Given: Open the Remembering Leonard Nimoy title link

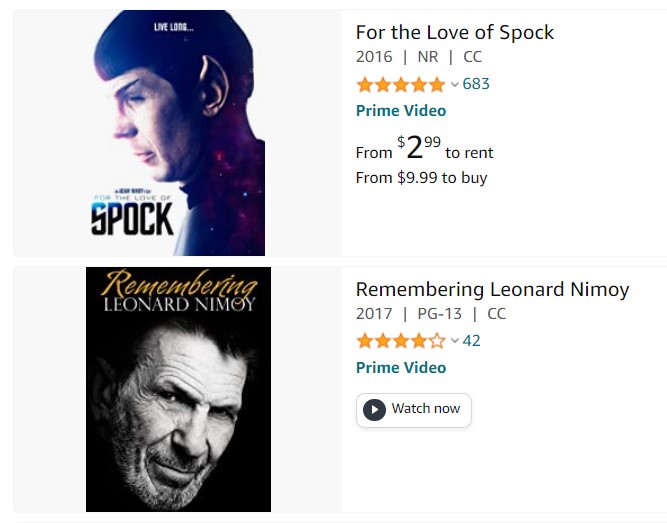Looking at the screenshot, I should tap(492, 289).
